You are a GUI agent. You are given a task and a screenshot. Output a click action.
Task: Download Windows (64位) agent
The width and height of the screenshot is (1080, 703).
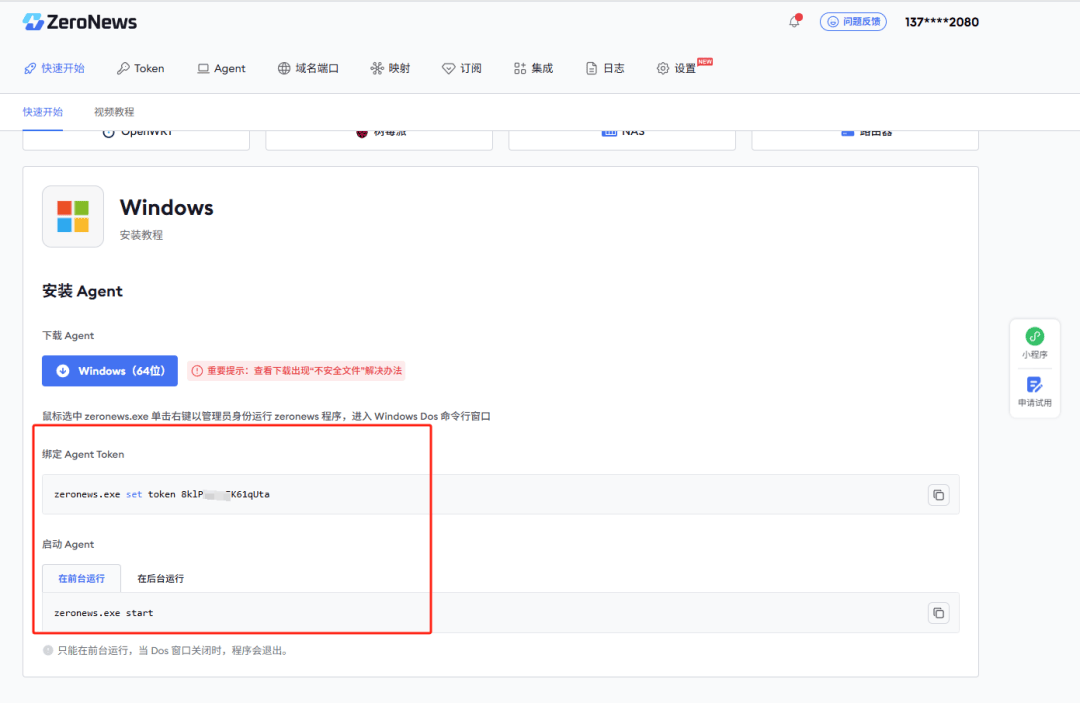110,370
